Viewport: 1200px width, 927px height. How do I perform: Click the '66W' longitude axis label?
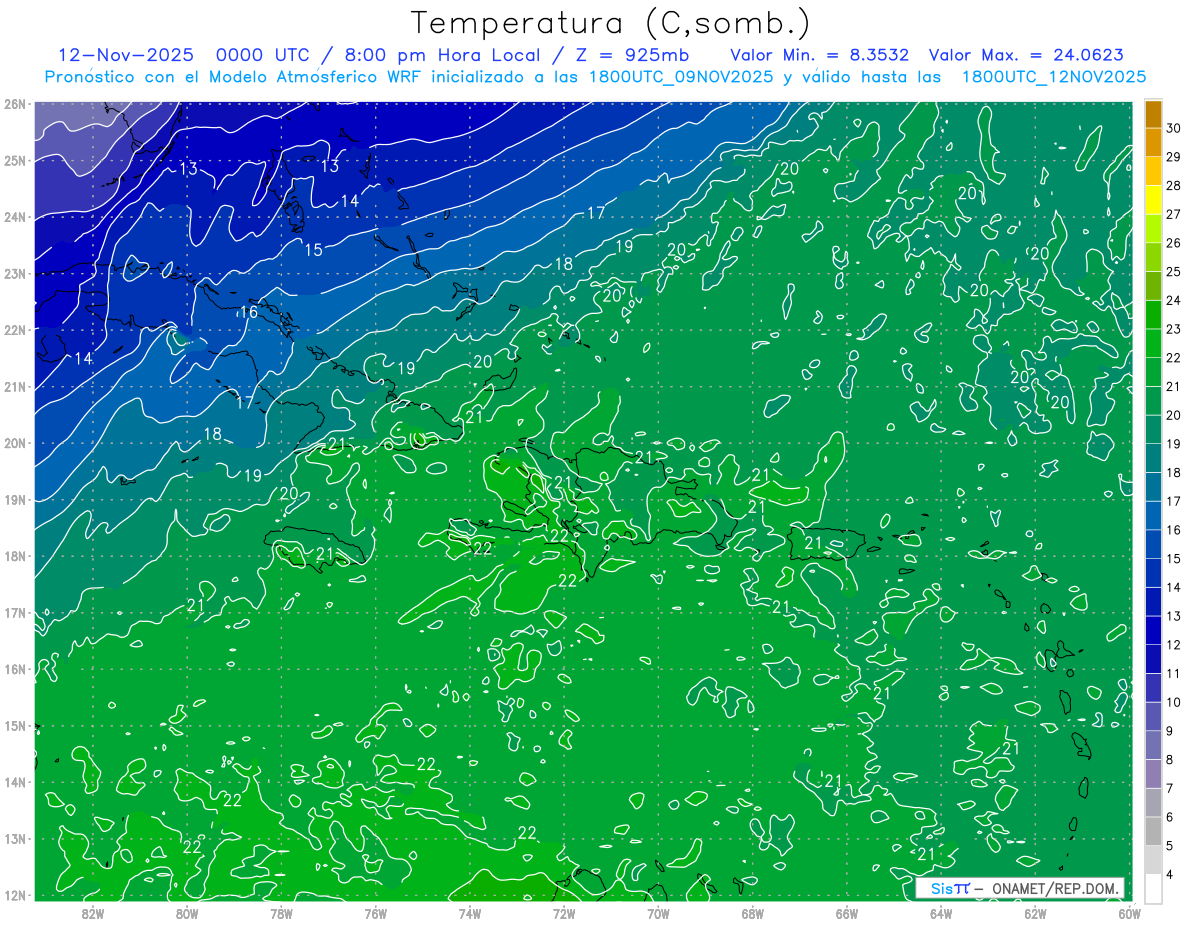pos(846,913)
